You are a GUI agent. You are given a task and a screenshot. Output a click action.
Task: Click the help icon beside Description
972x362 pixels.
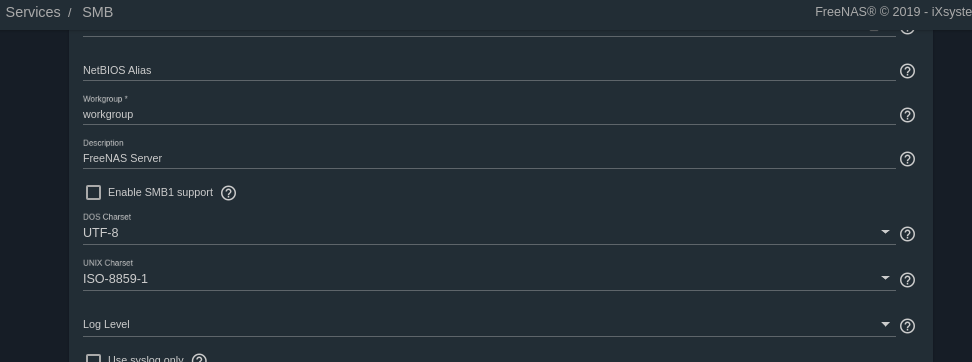pyautogui.click(x=907, y=159)
